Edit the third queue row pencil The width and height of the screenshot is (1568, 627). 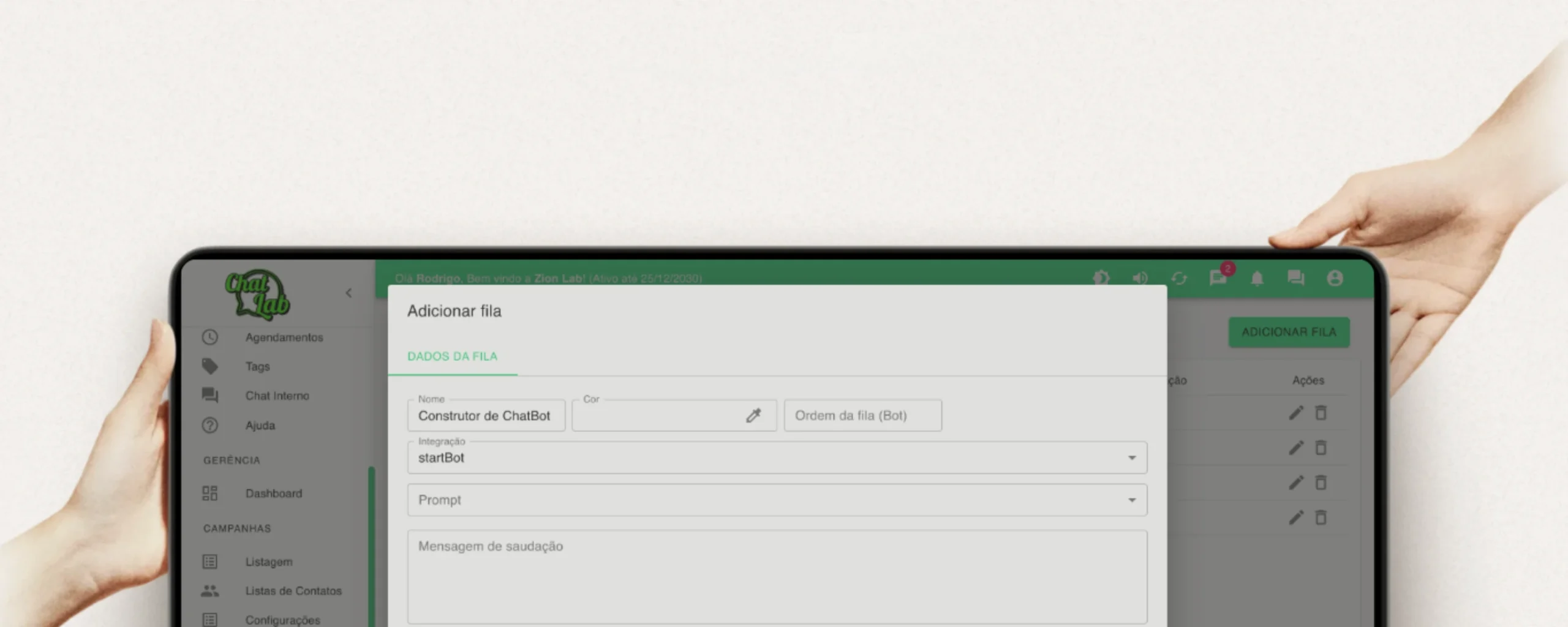pos(1295,483)
